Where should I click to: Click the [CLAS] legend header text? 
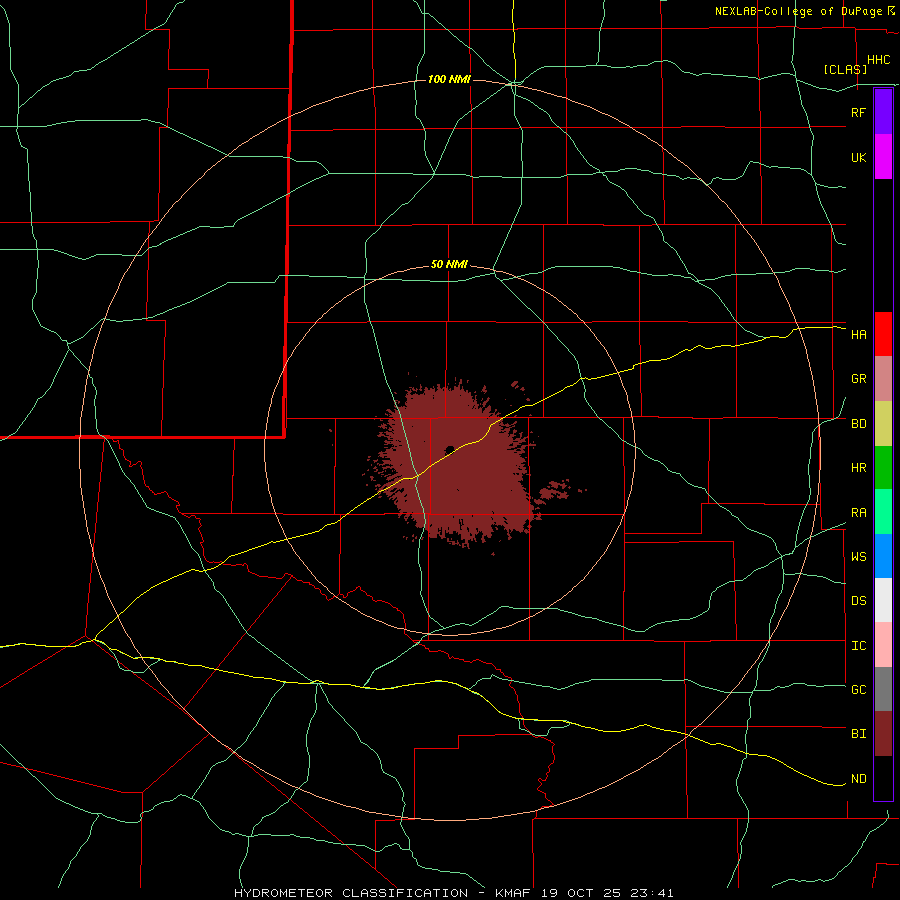point(845,69)
